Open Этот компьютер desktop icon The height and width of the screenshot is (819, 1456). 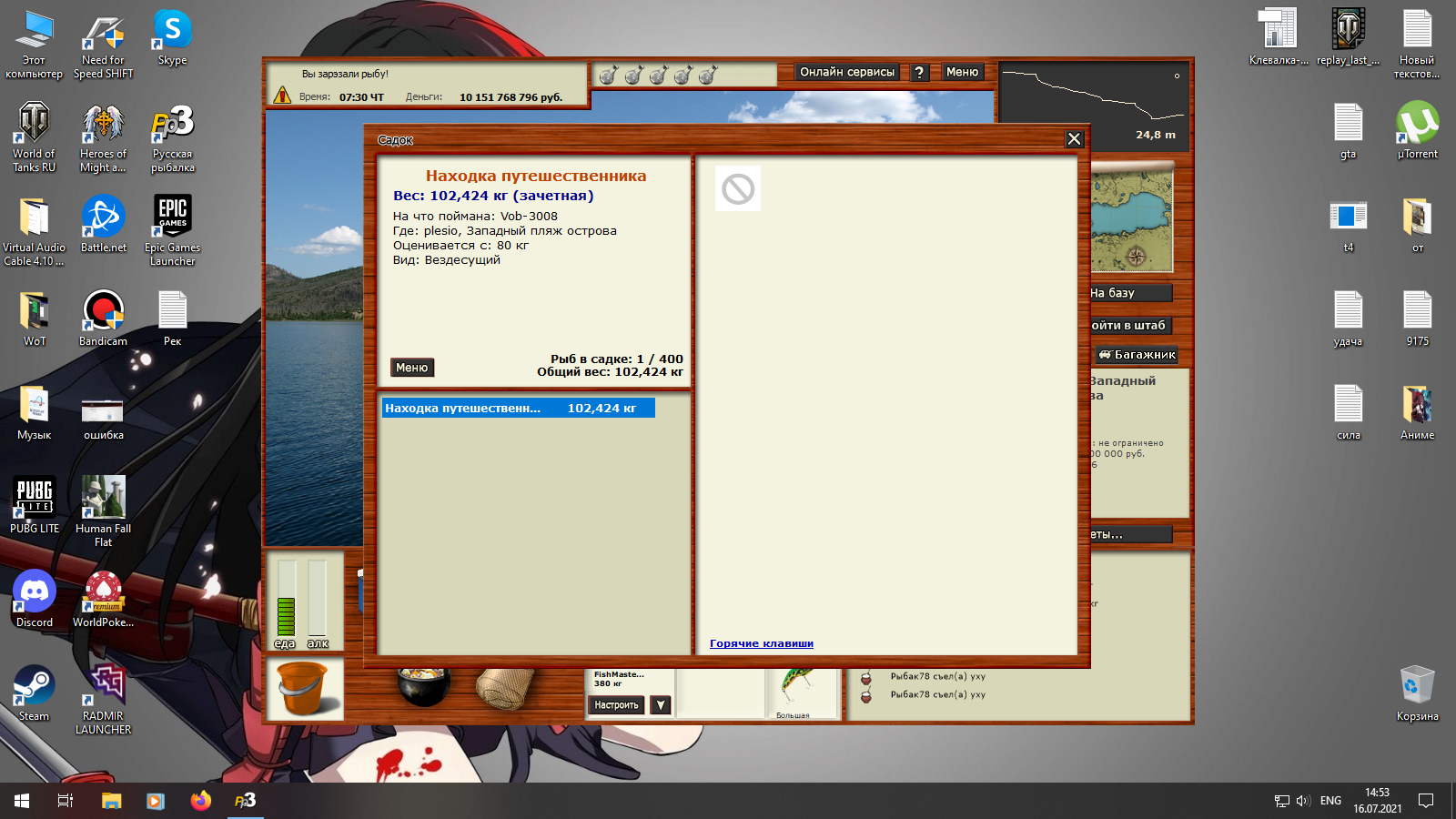(x=35, y=45)
